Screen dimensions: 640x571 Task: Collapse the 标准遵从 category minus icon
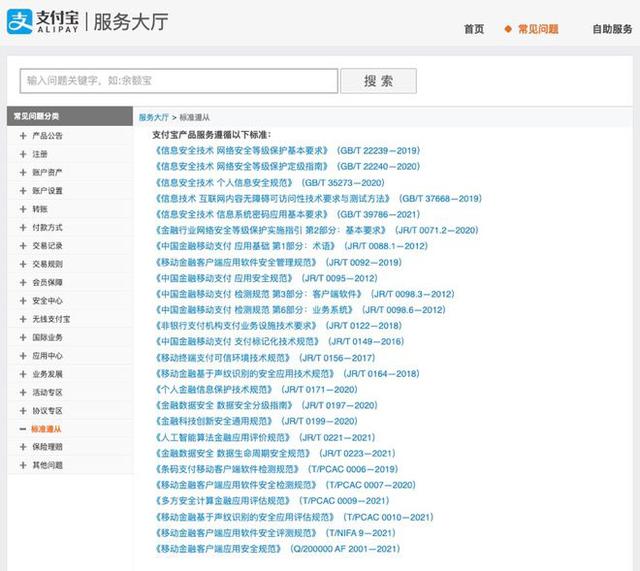23,429
